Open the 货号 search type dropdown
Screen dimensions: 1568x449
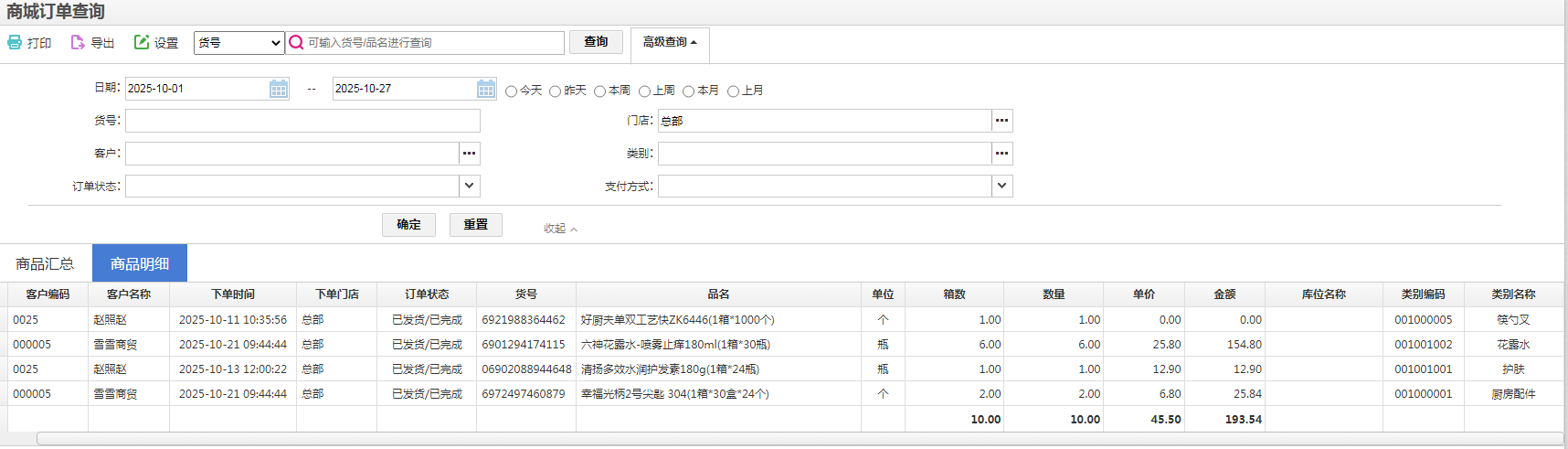click(239, 43)
